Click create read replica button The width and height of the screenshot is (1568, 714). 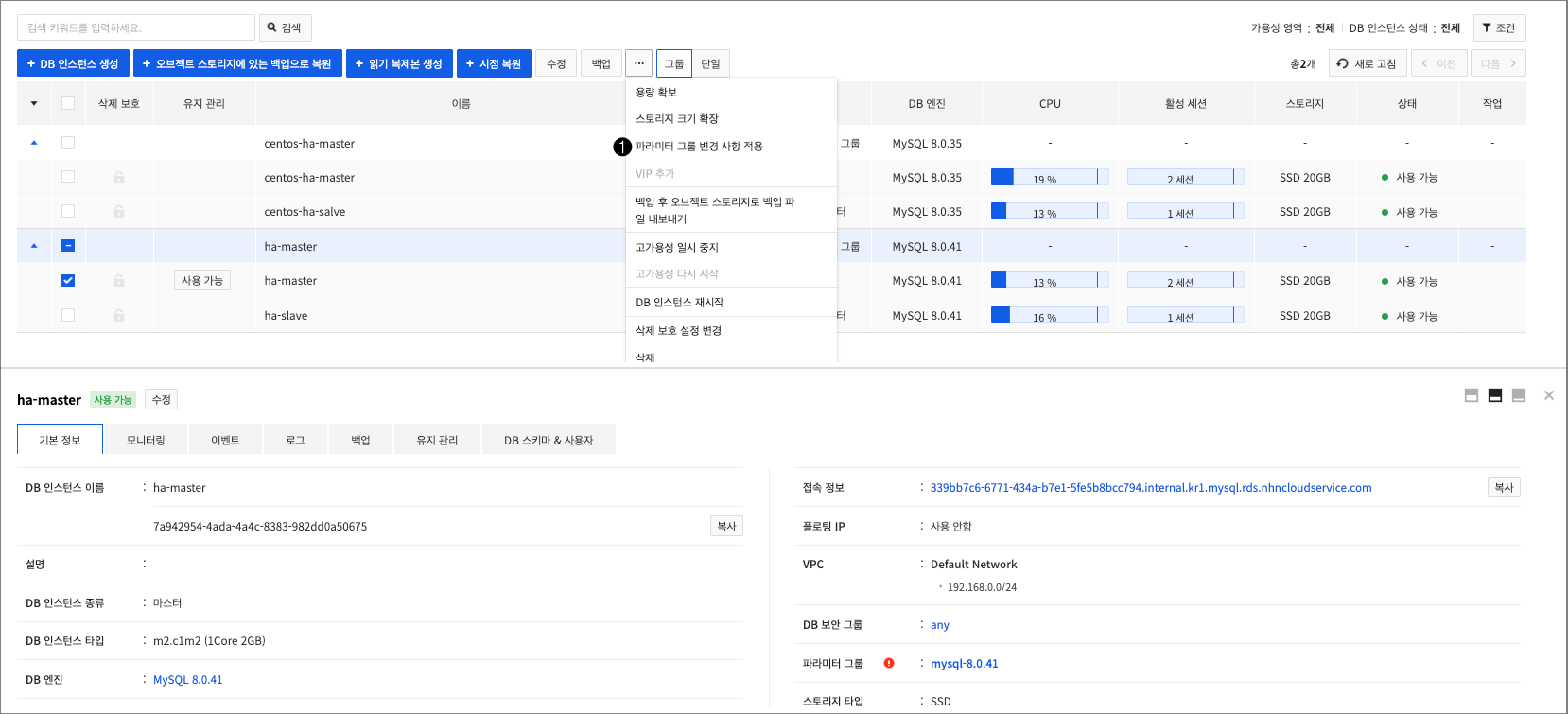coord(399,63)
